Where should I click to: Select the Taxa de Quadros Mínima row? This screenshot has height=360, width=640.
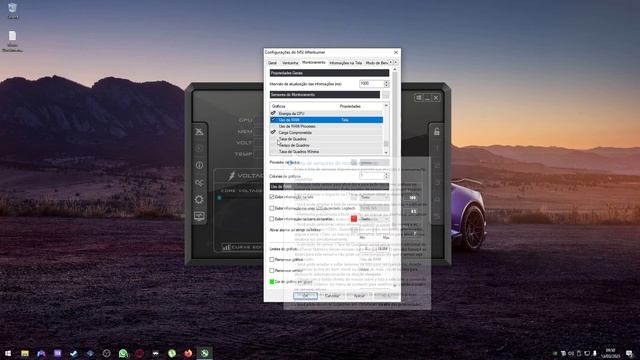point(326,151)
